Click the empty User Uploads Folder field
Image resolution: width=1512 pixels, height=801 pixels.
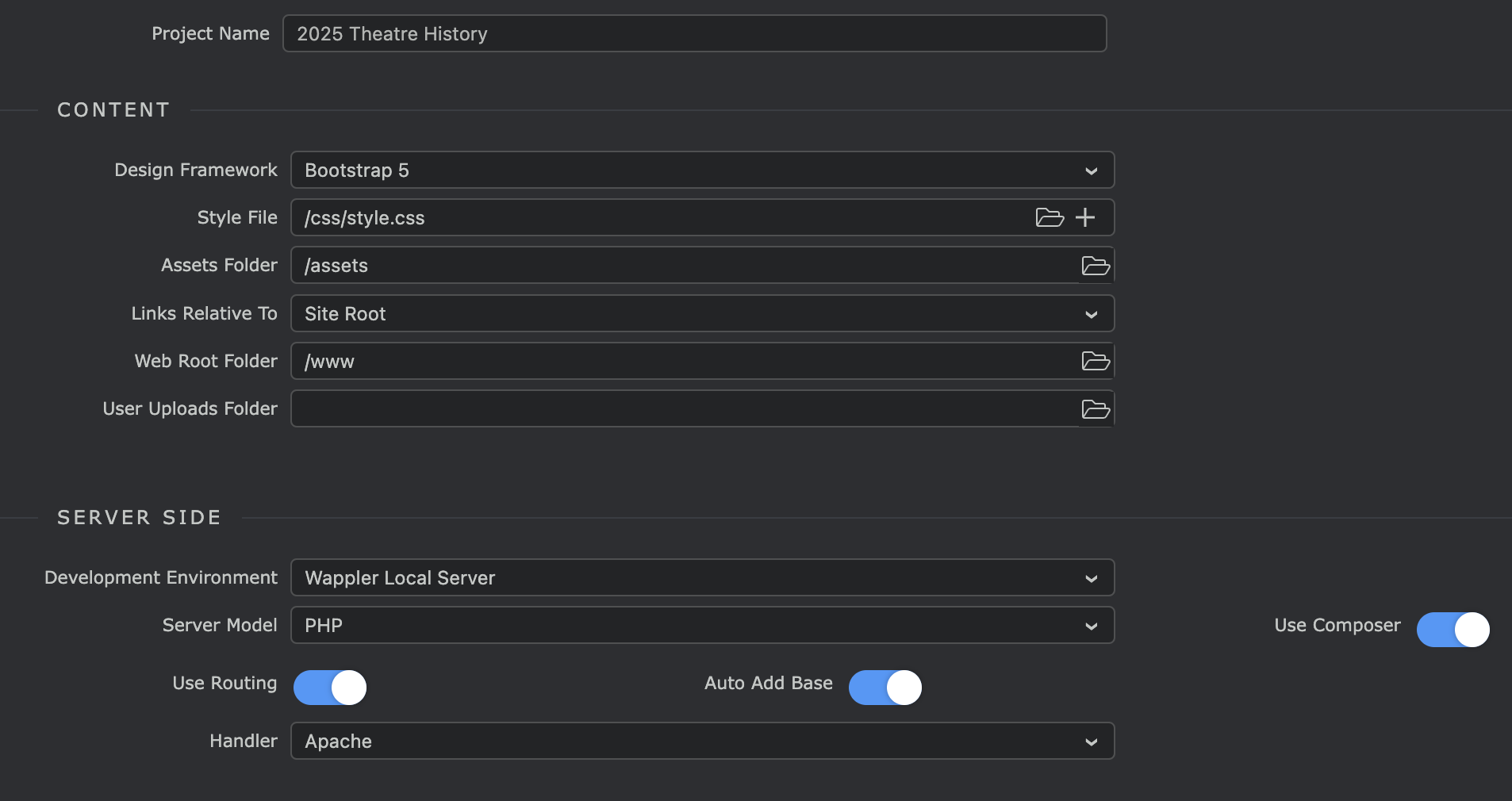point(682,409)
